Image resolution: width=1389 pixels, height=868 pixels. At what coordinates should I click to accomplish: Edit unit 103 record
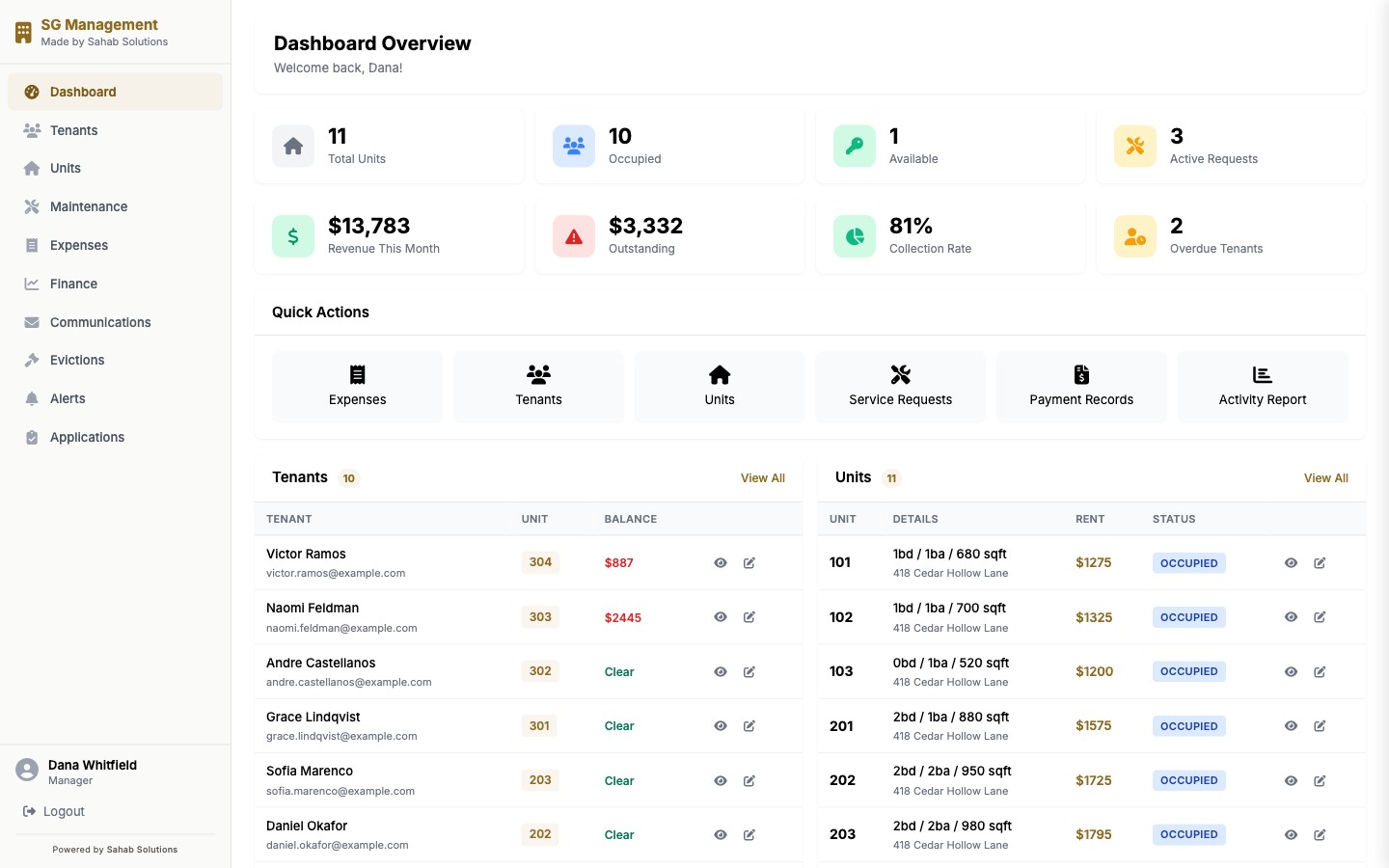(1320, 672)
